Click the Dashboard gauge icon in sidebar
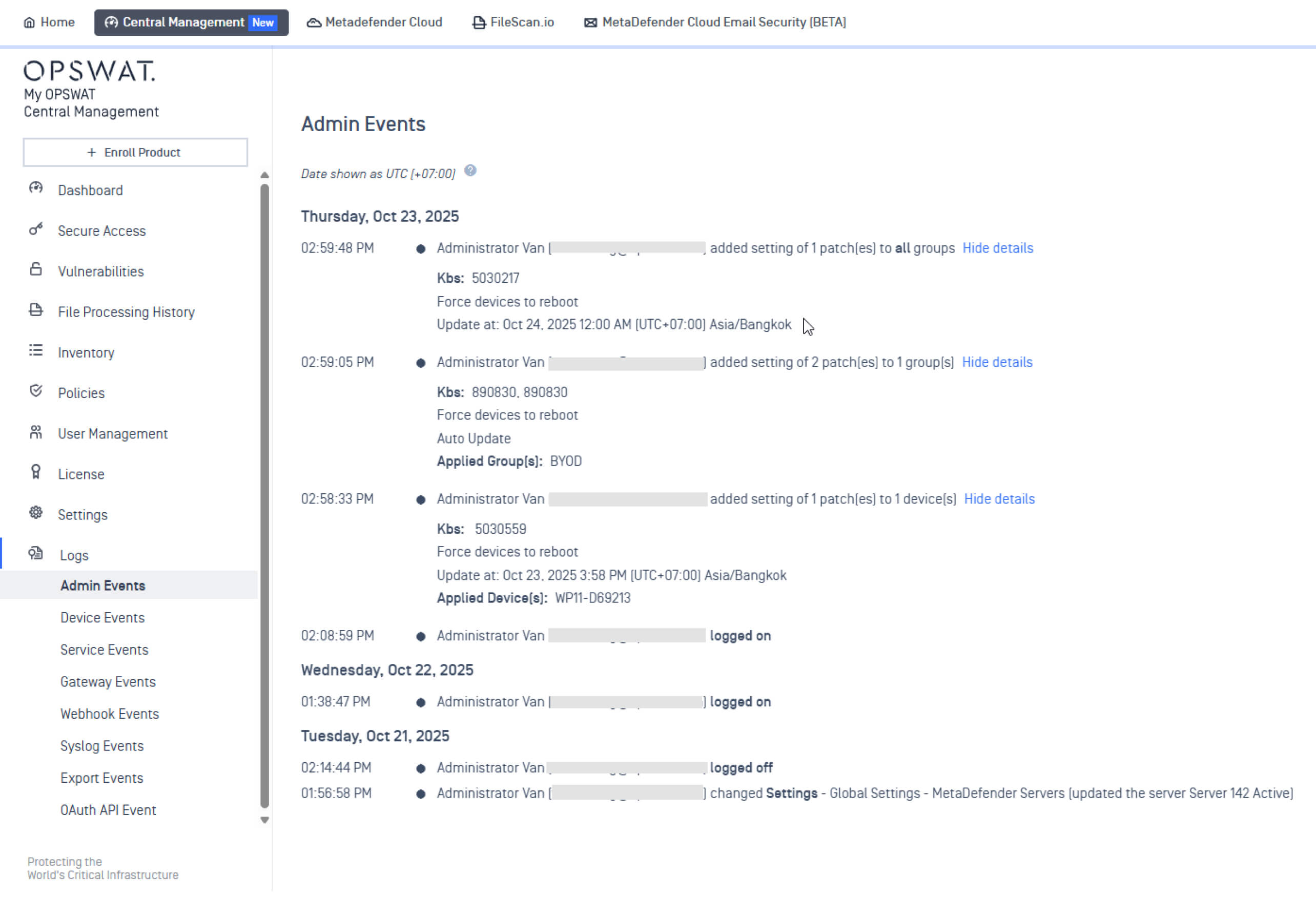Viewport: 1316px width, 899px height. tap(36, 188)
